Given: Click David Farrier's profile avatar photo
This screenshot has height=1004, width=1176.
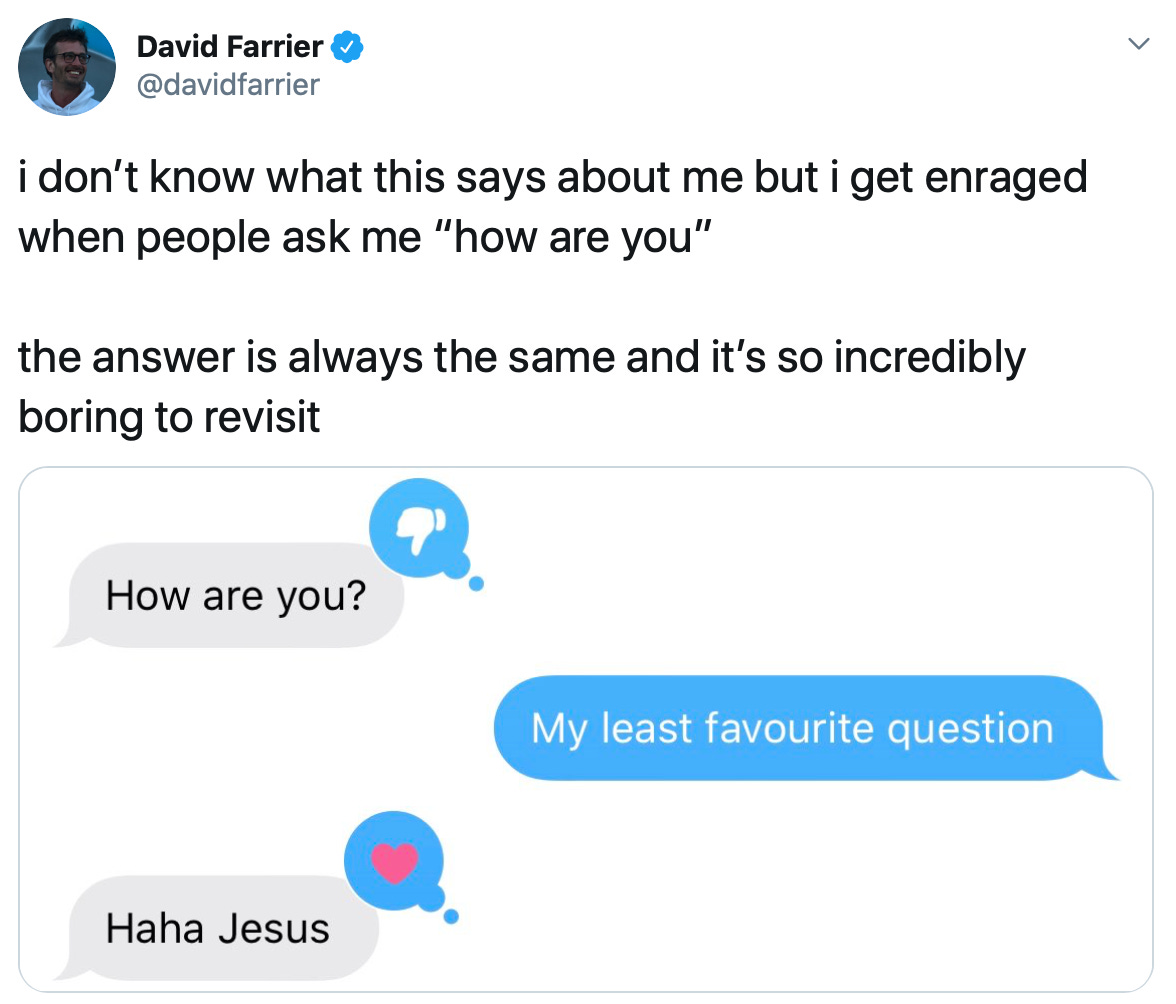Looking at the screenshot, I should click(67, 67).
